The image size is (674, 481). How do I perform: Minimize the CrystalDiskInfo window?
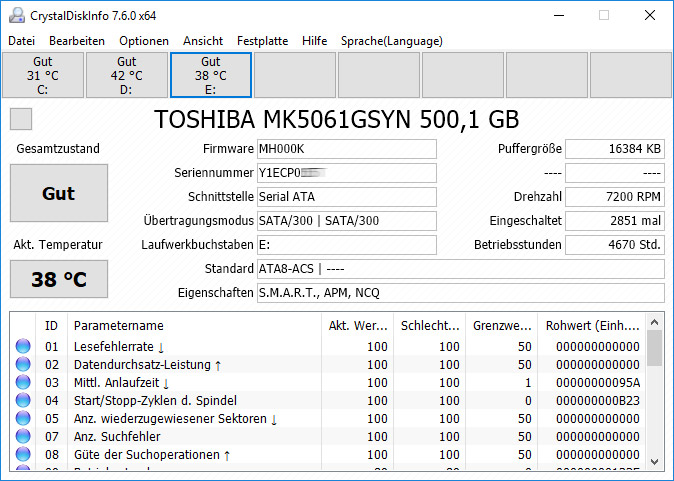point(559,15)
